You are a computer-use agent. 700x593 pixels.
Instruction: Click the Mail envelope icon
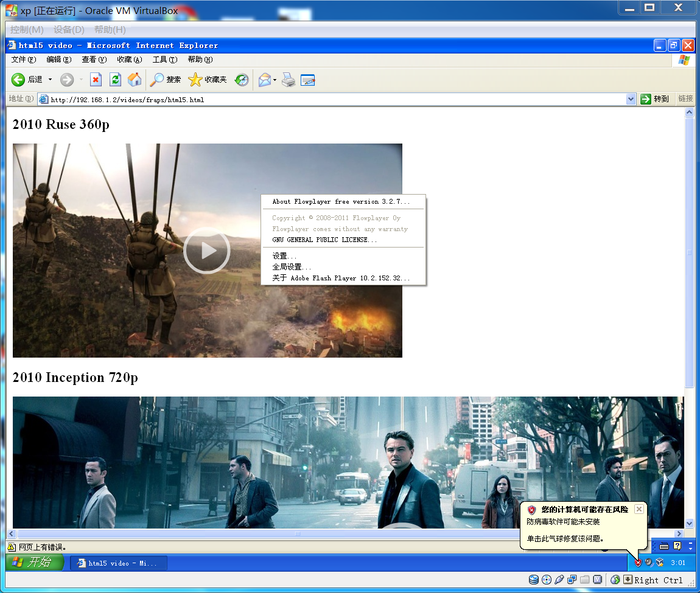pos(265,80)
